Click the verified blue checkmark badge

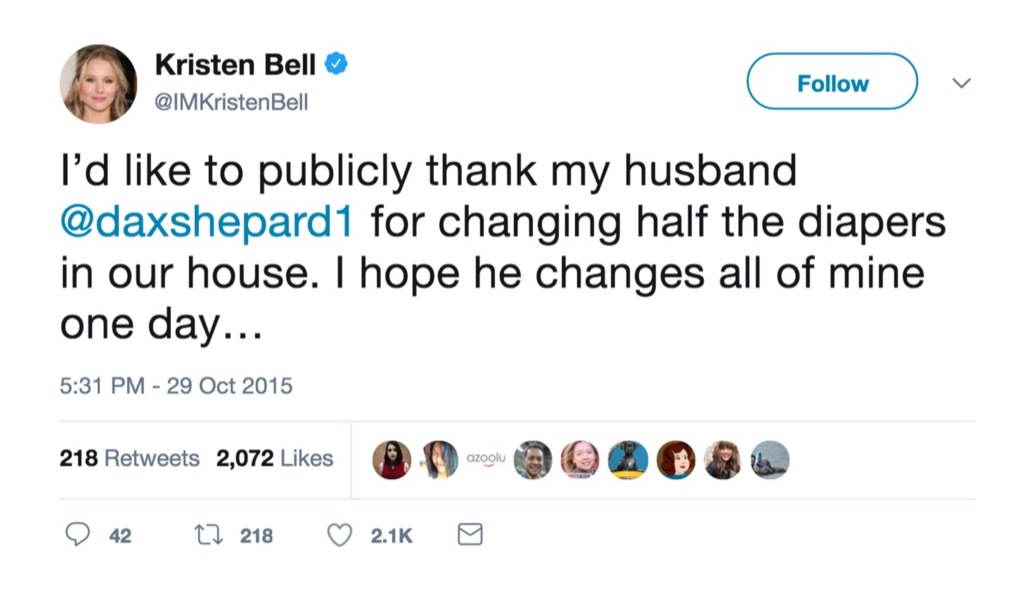pos(337,62)
